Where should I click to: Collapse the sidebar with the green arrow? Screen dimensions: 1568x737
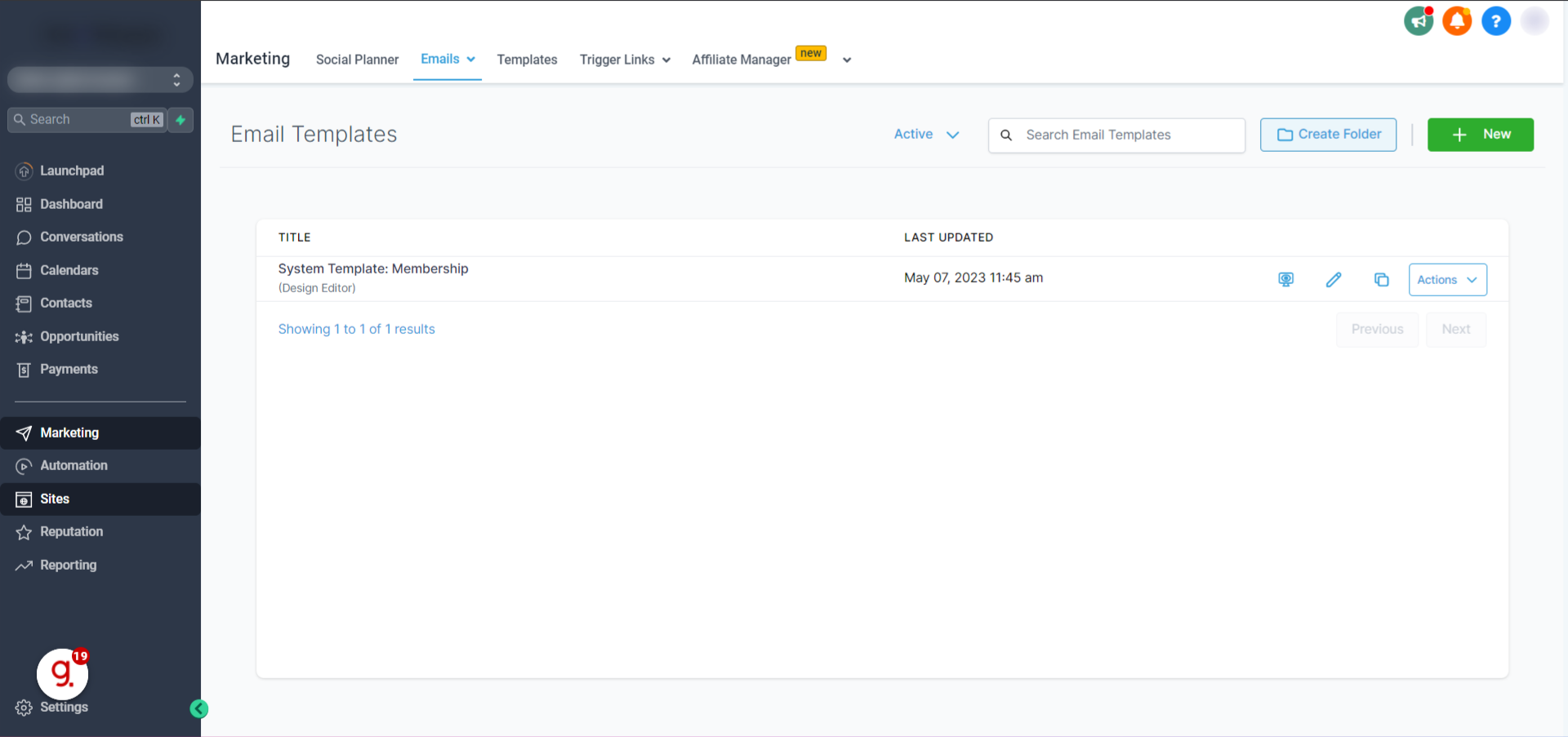pos(198,708)
